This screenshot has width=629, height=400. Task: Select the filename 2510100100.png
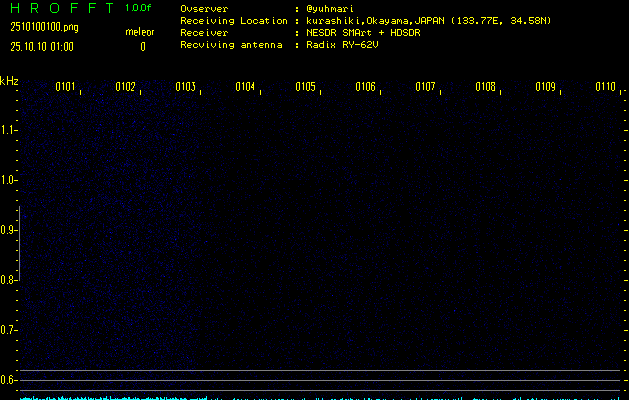point(44,27)
